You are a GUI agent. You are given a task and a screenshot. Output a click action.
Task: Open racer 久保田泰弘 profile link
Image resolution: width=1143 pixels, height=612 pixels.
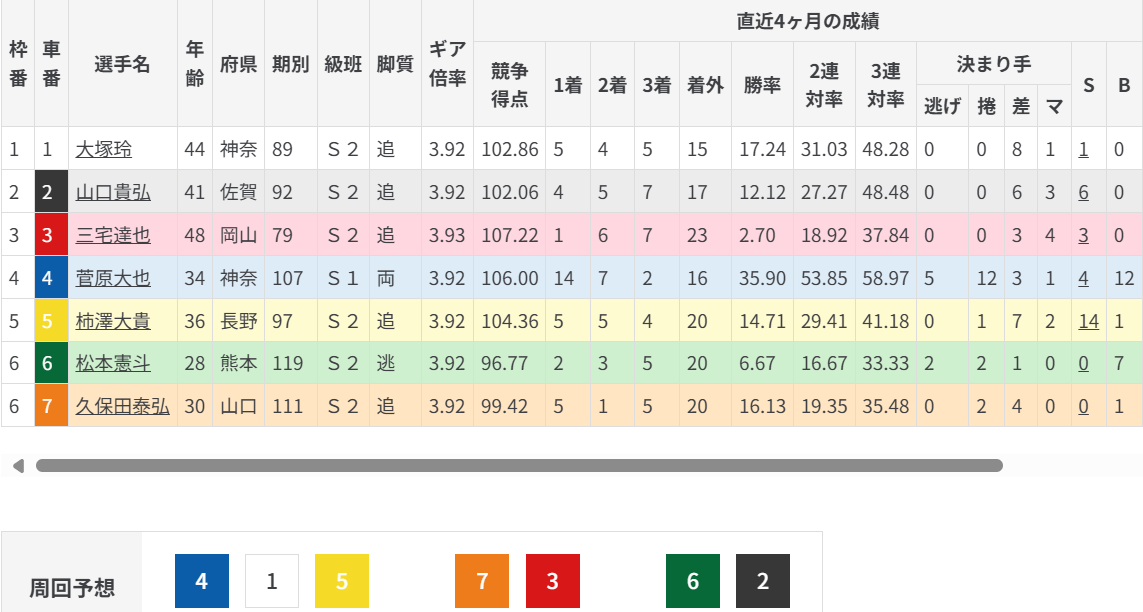click(122, 406)
